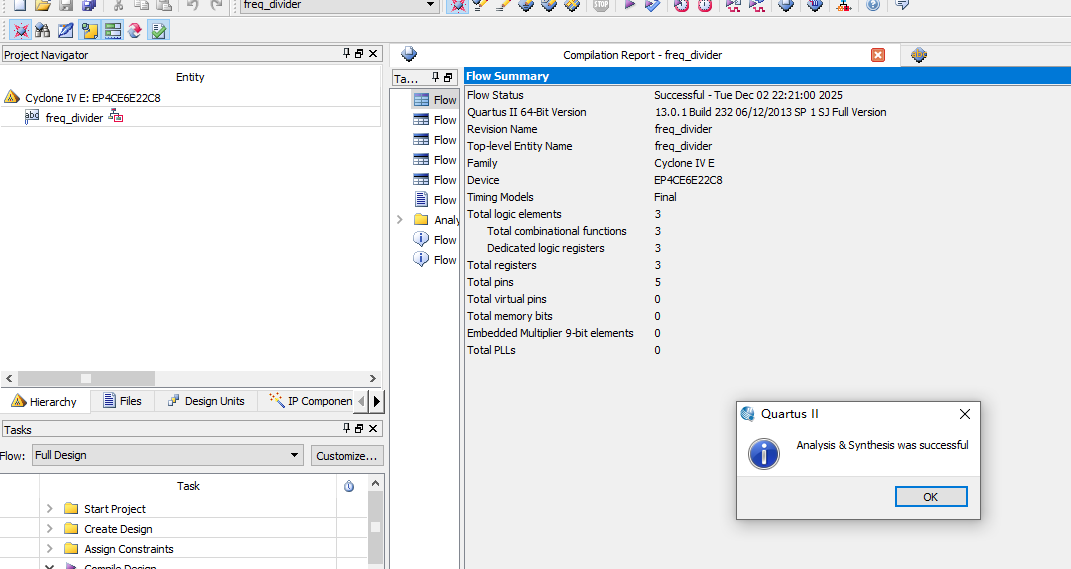Click the Compilation Report chip icon
1071x569 pixels.
pyautogui.click(x=409, y=55)
